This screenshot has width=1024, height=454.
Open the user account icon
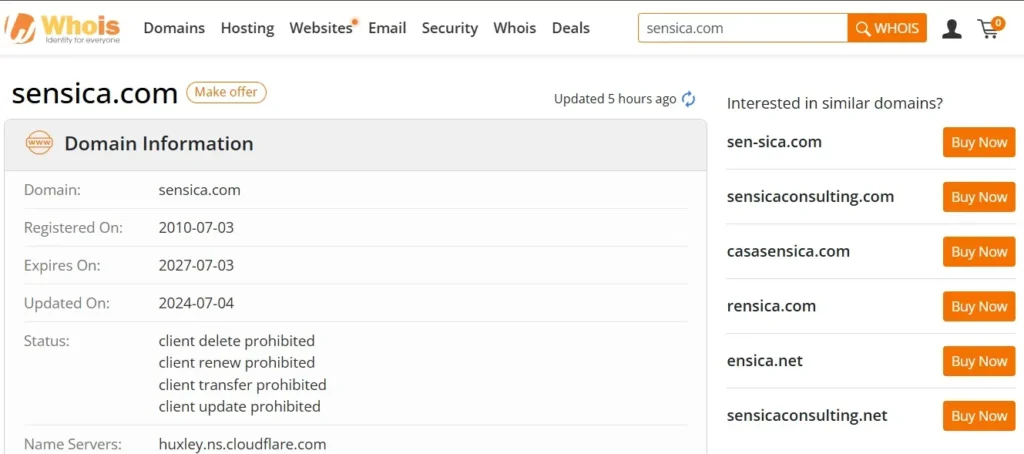tap(952, 29)
